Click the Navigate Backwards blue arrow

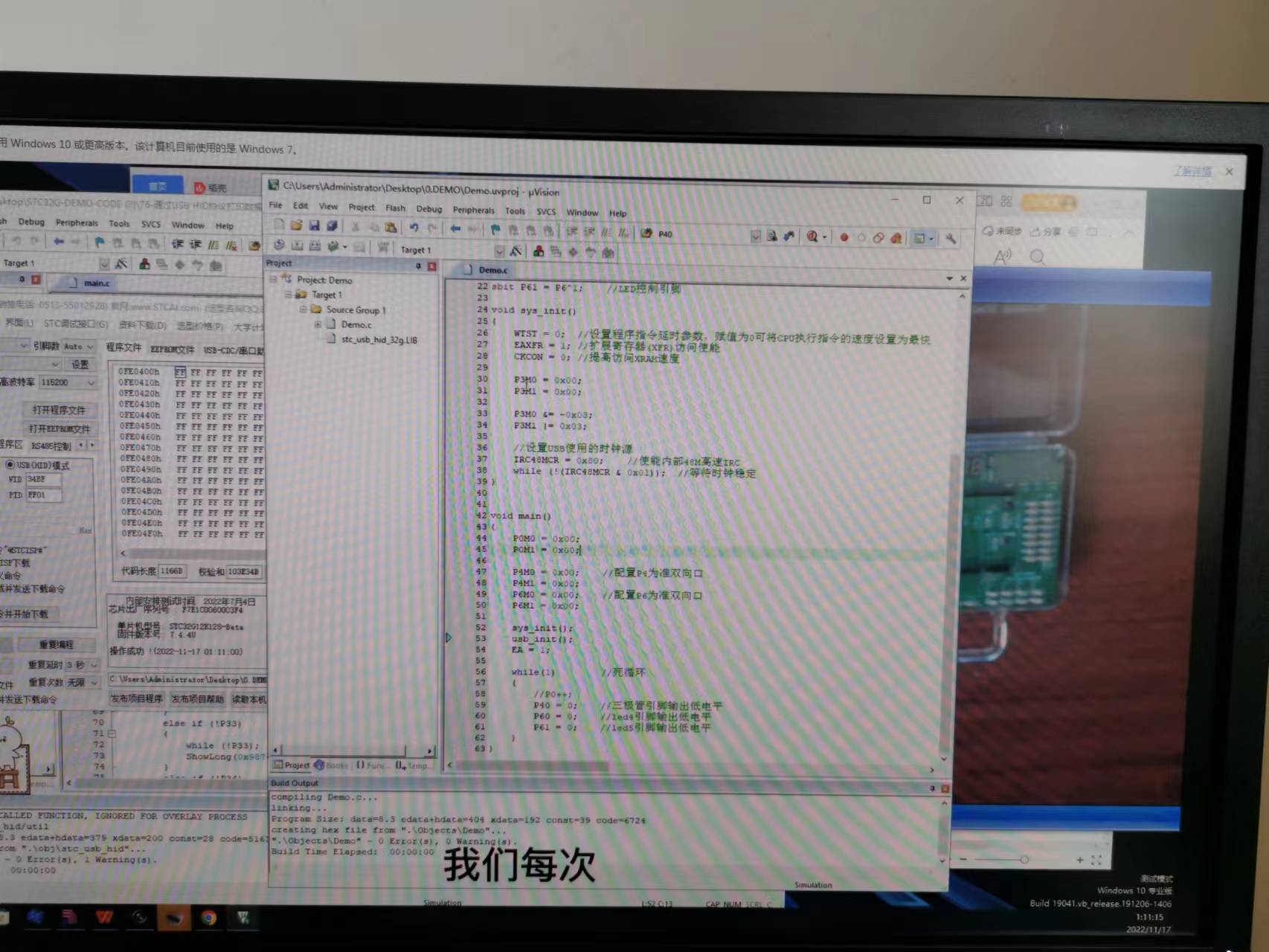[x=455, y=229]
